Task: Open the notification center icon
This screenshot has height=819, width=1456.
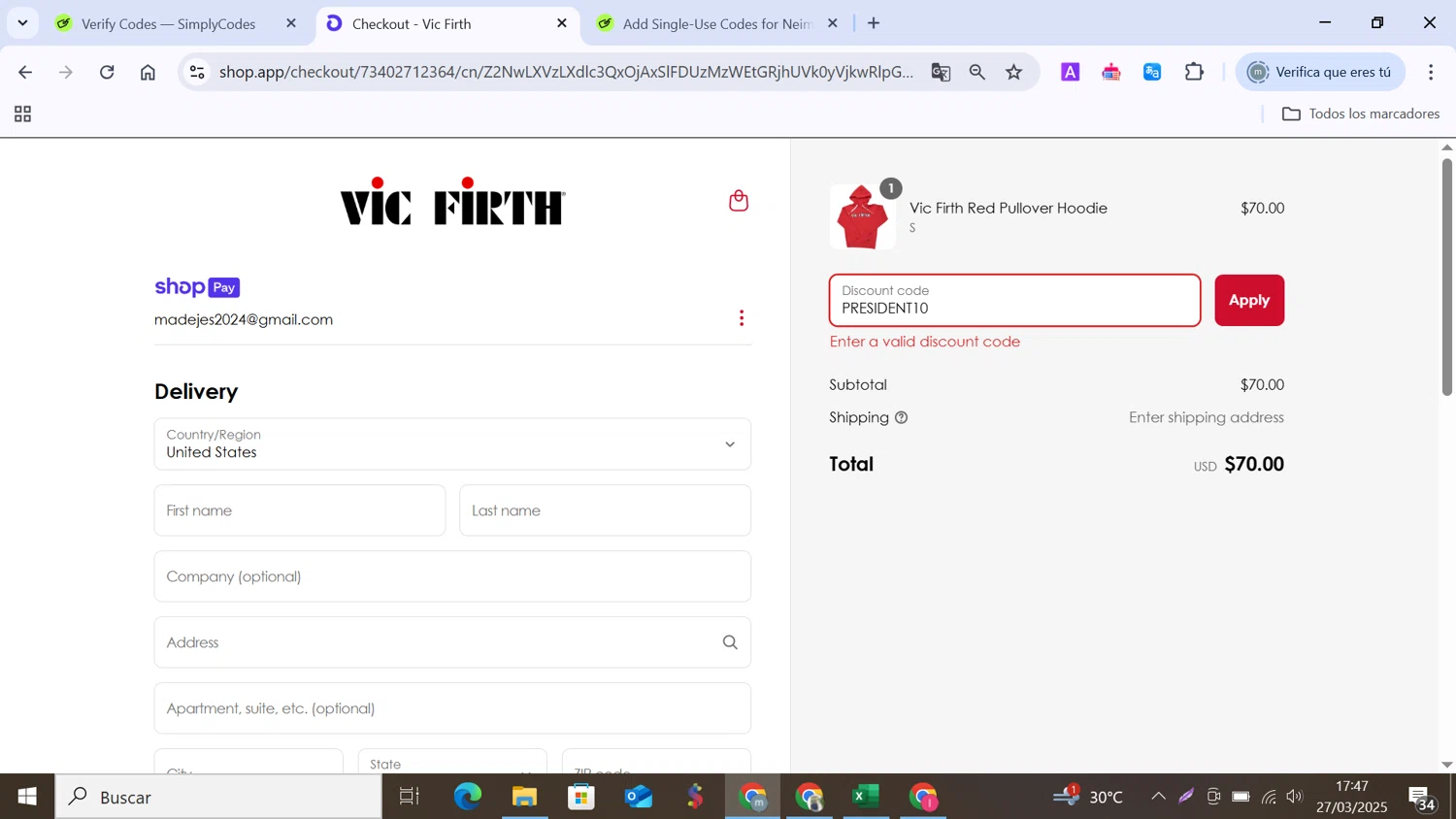Action: coord(1422,799)
